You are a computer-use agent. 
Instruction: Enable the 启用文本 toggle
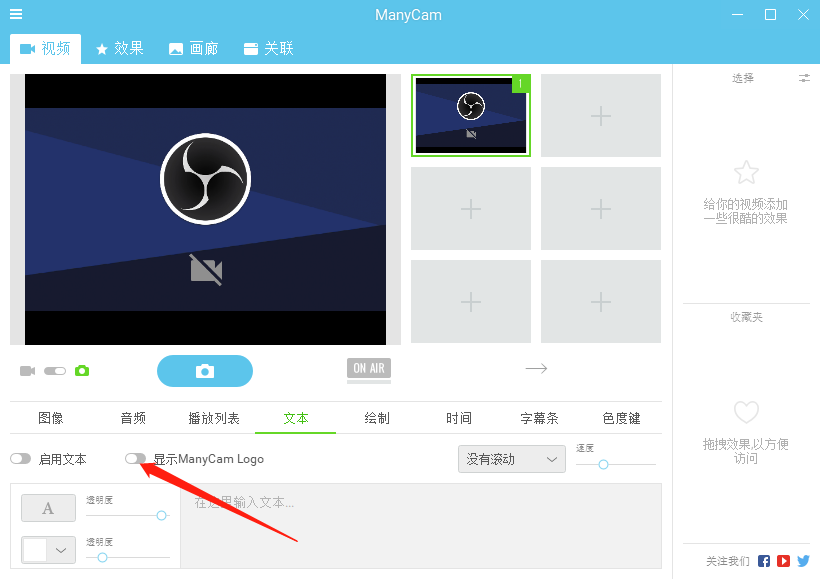pos(21,459)
